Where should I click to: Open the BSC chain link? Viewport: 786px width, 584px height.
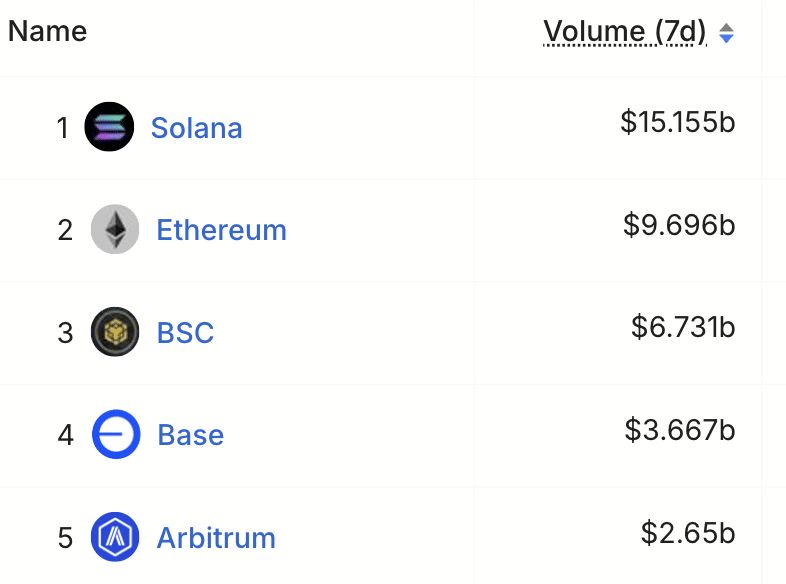(185, 332)
